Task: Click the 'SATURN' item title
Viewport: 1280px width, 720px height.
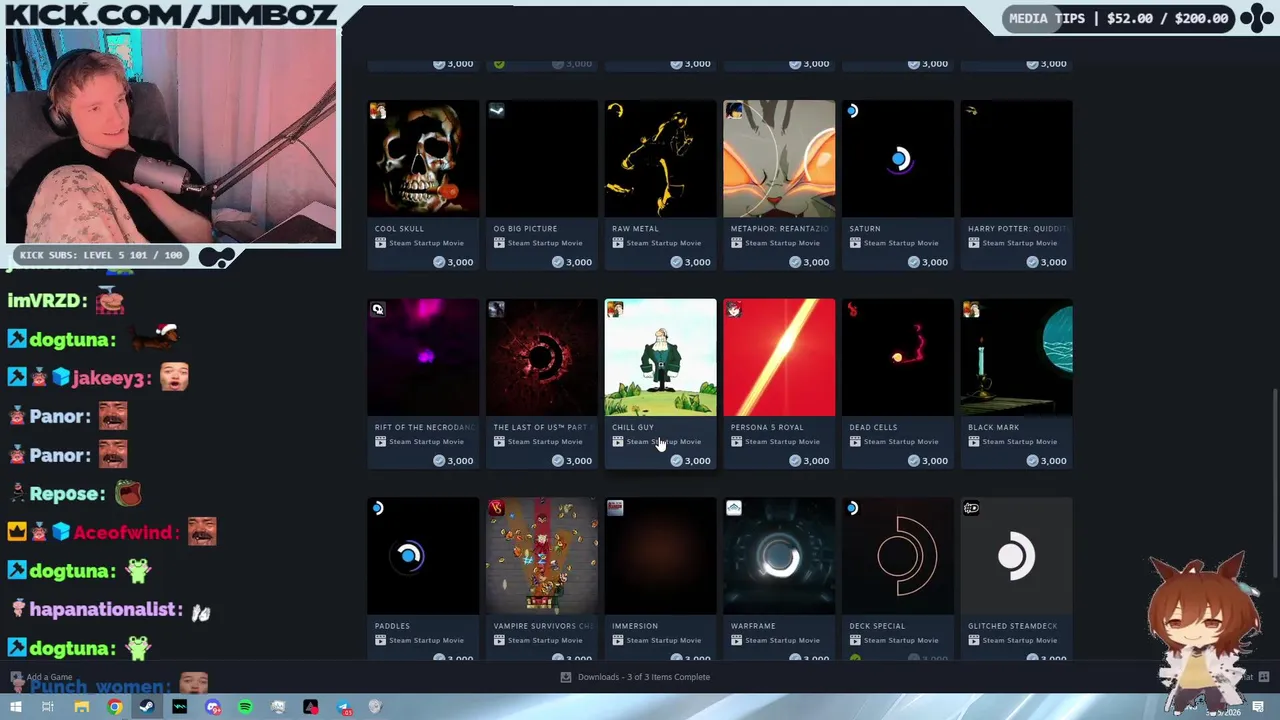Action: click(865, 229)
